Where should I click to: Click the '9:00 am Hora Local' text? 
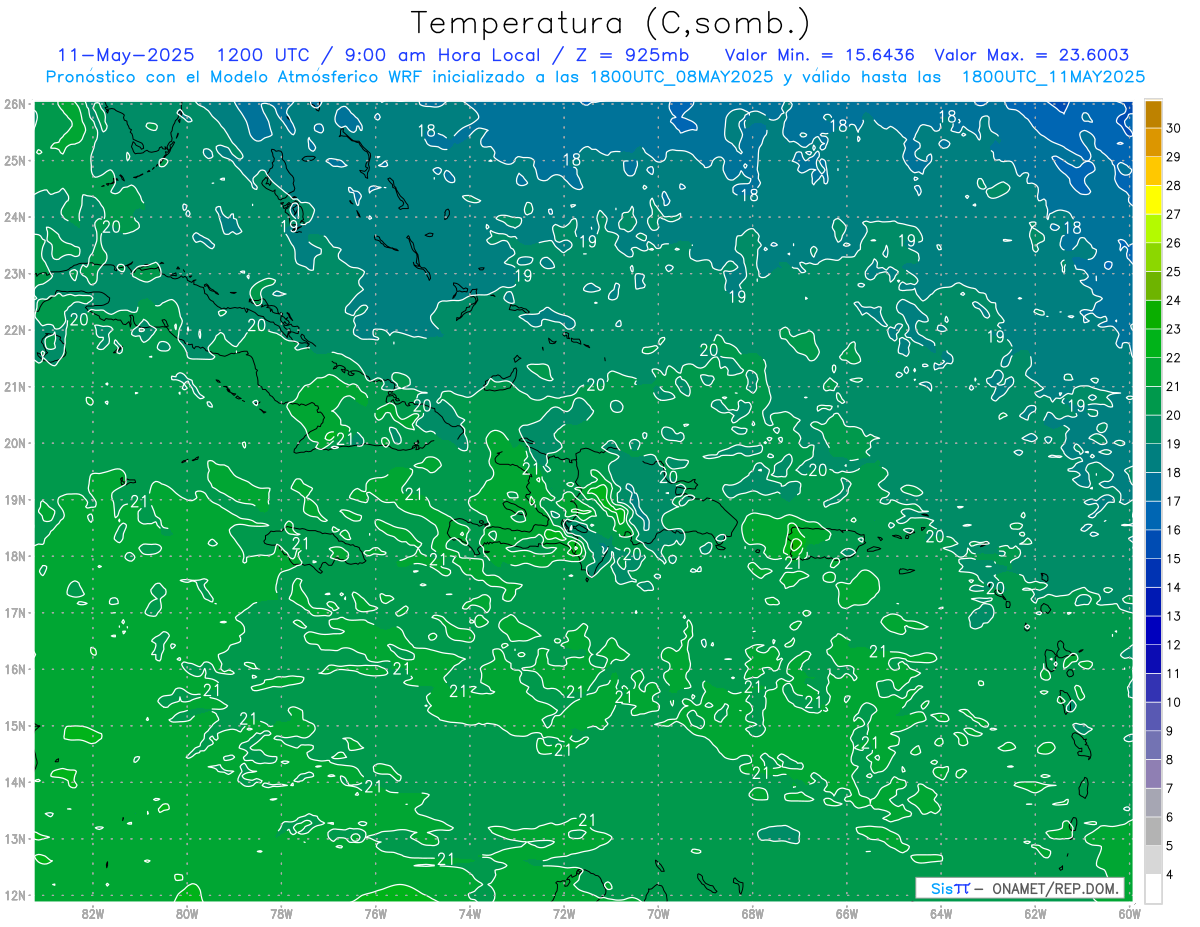coord(442,55)
